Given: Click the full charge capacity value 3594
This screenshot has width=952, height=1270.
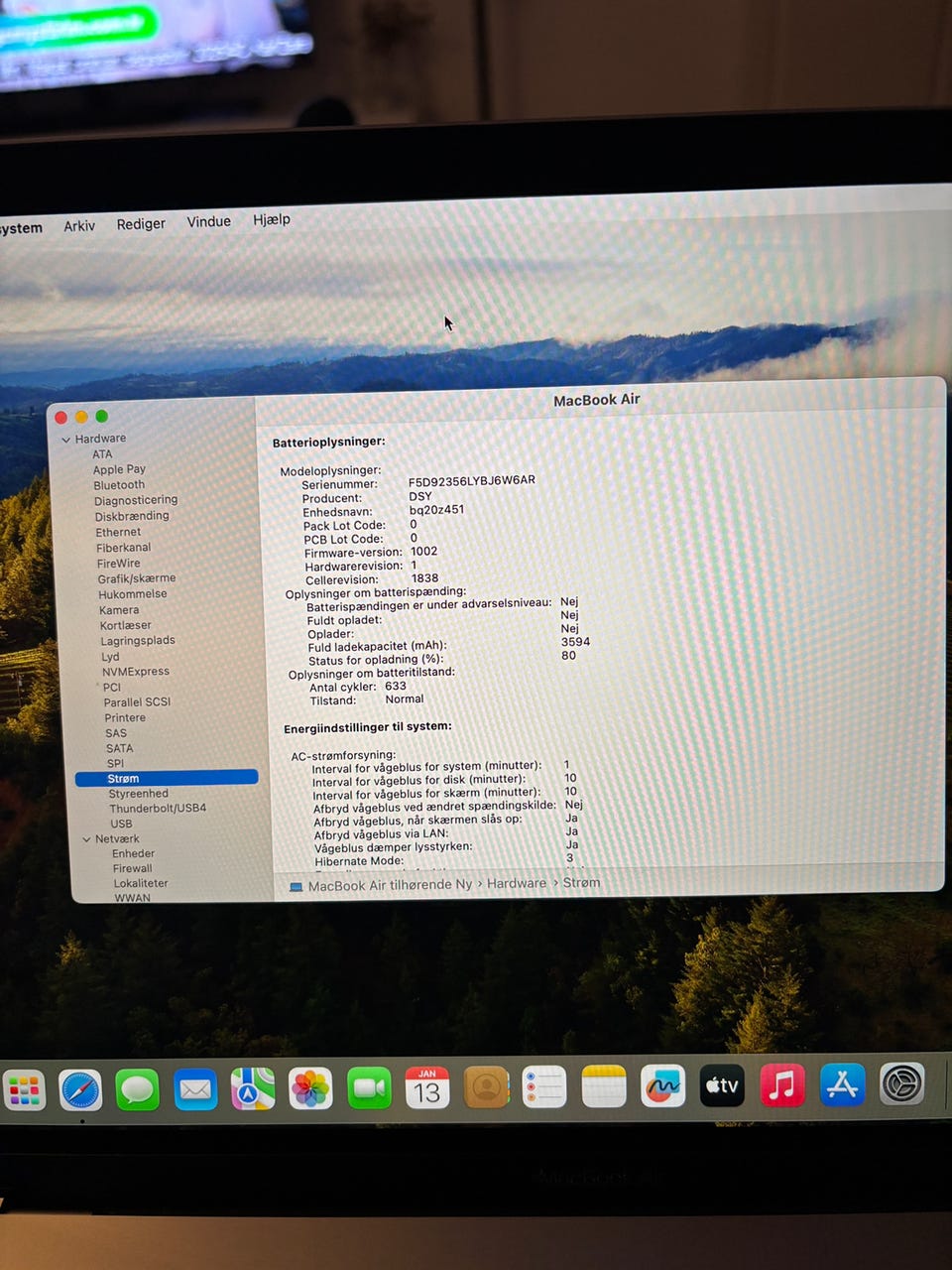Looking at the screenshot, I should (575, 642).
